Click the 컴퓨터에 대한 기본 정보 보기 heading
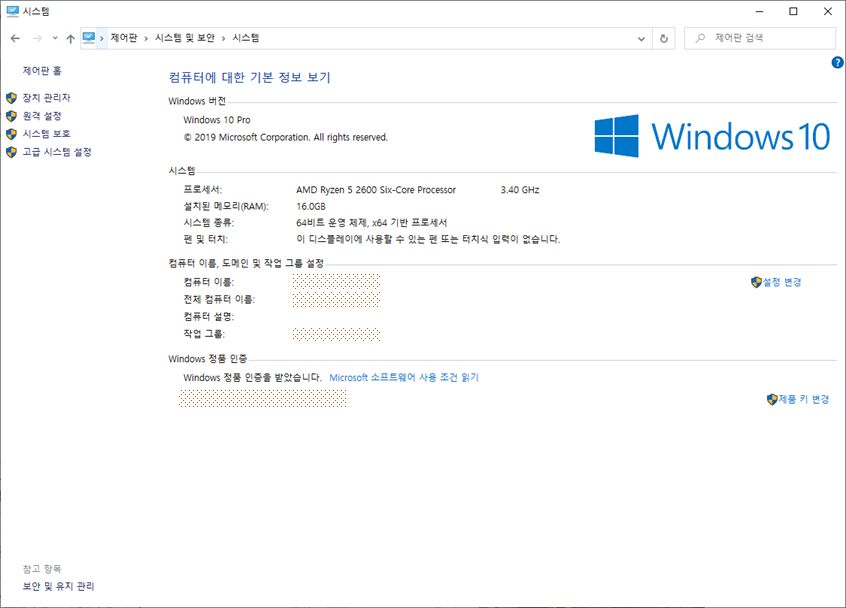This screenshot has height=608, width=846. pos(249,78)
